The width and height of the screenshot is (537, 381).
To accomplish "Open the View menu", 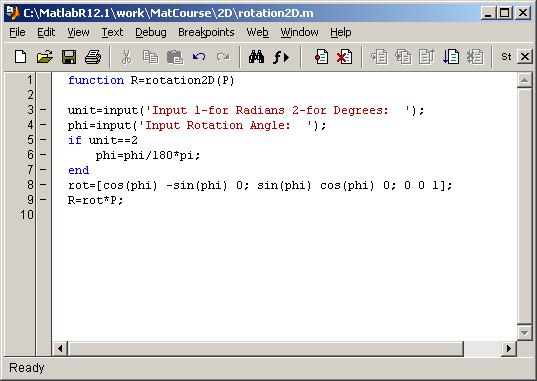I will click(78, 32).
